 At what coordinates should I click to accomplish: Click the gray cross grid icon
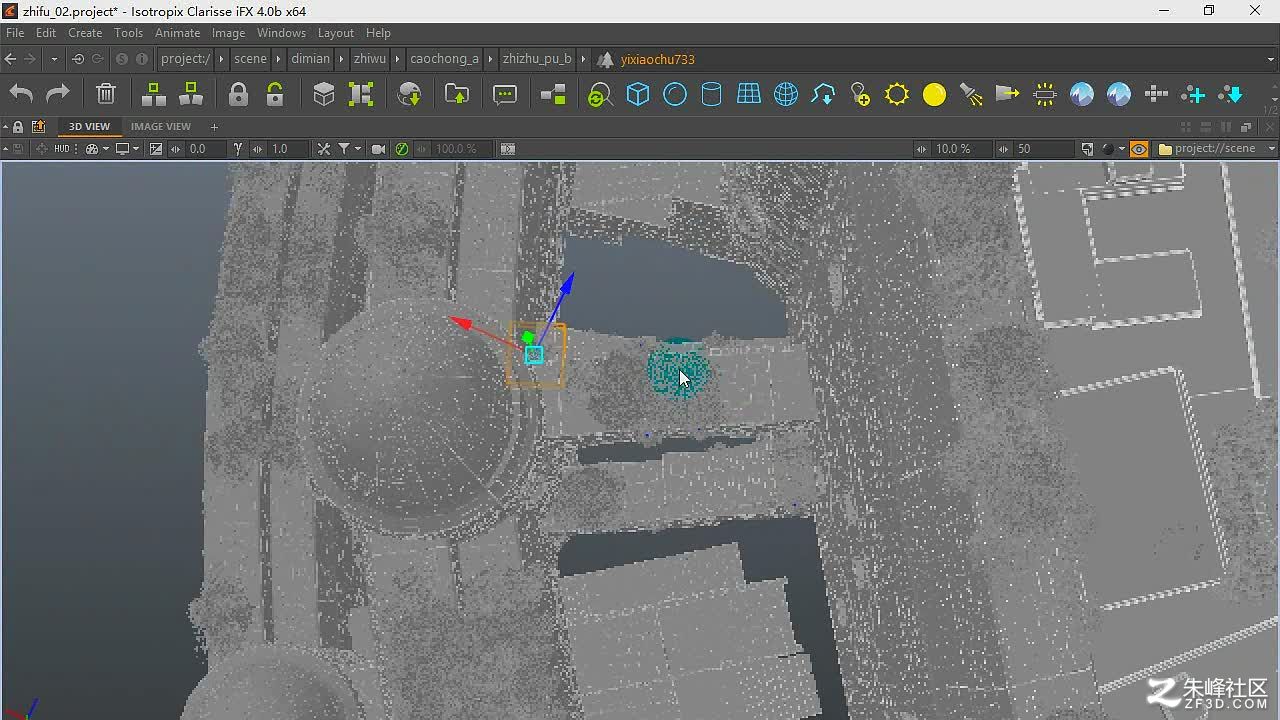click(x=1156, y=94)
